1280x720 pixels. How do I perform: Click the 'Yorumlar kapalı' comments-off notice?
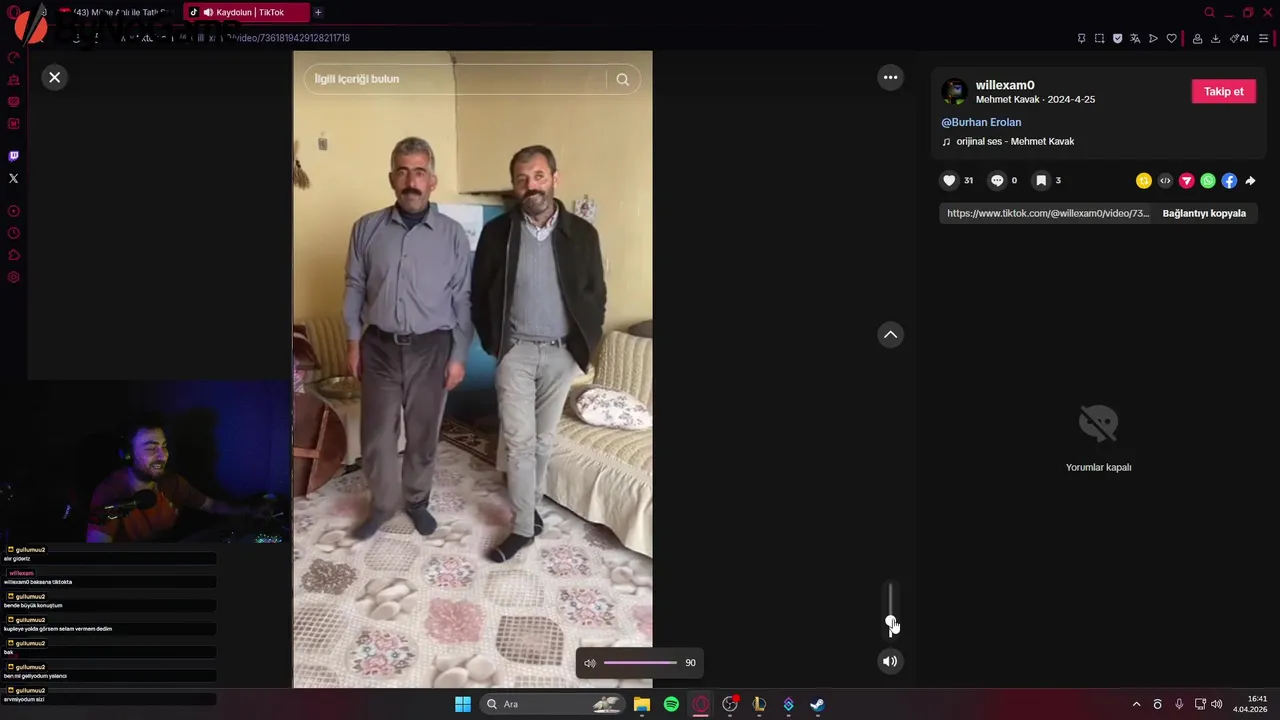[1098, 467]
